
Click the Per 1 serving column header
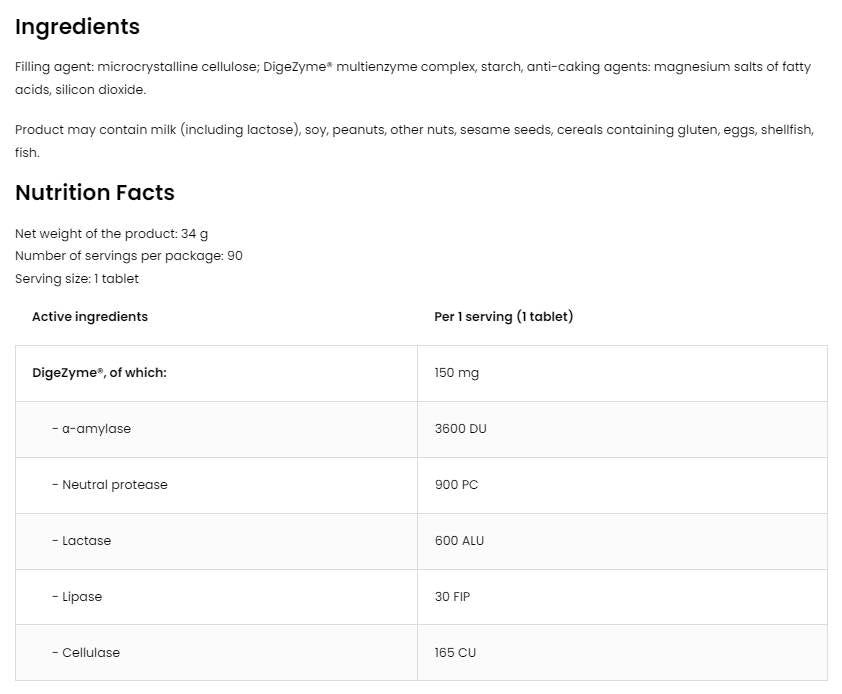[503, 317]
